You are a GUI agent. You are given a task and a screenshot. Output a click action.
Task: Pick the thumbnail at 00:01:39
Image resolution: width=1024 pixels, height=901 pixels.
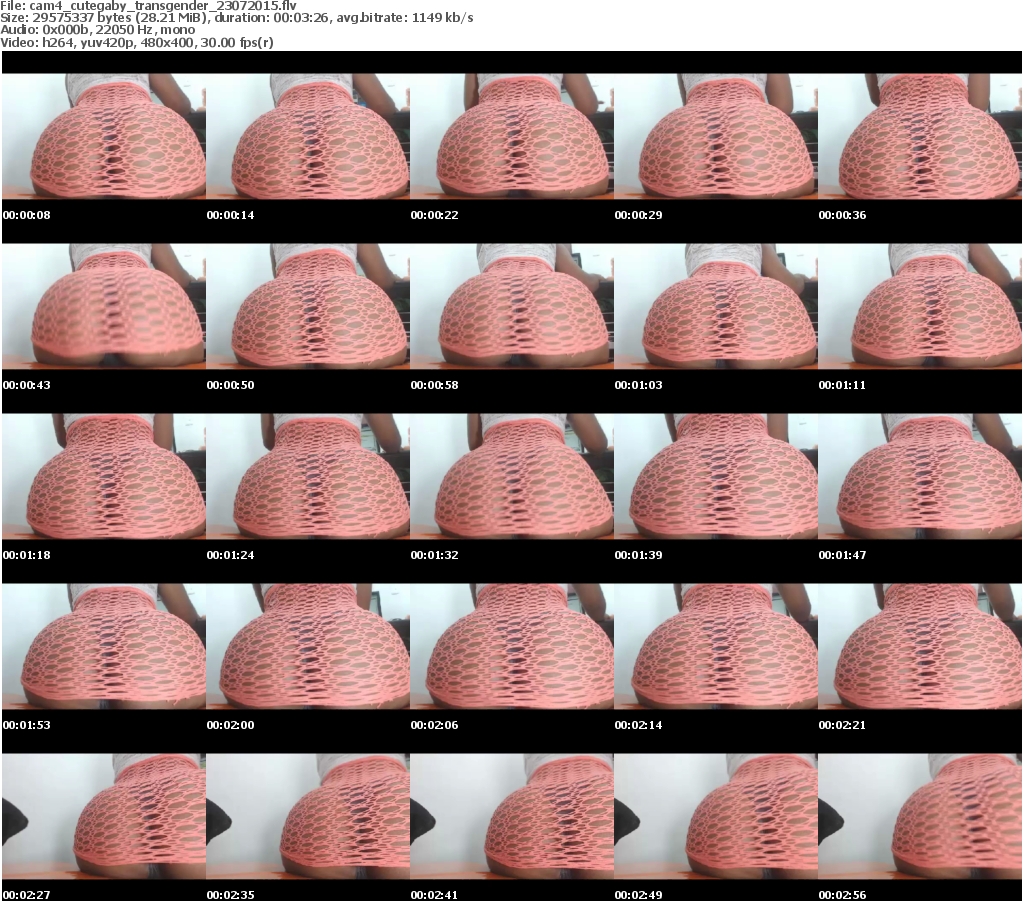point(716,477)
